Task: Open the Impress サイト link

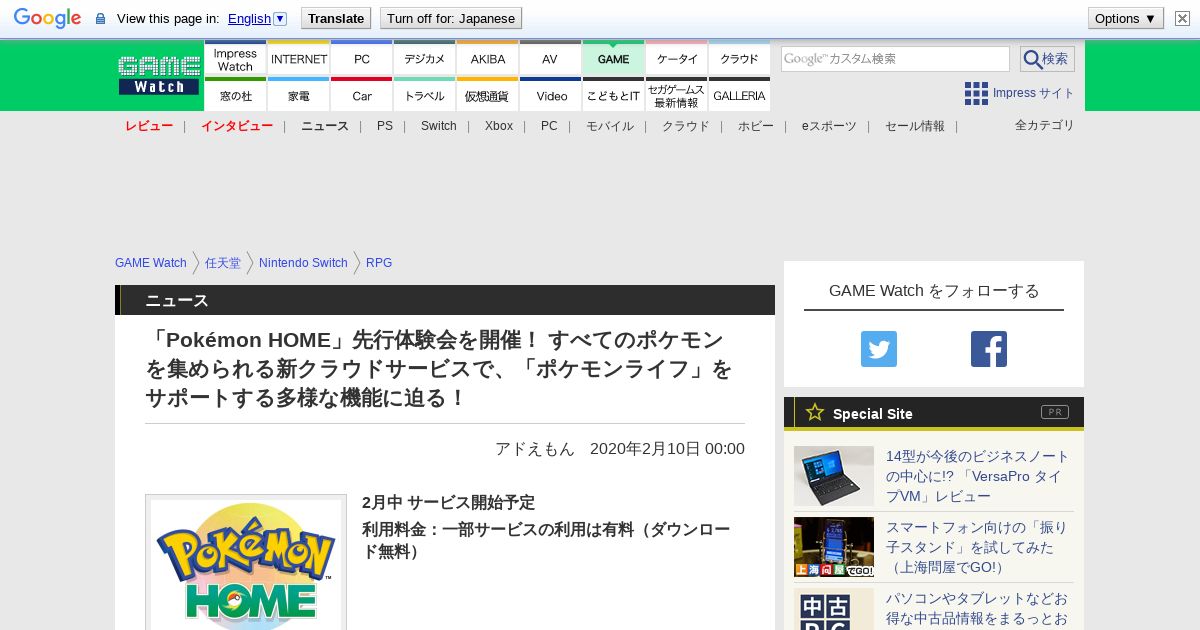Action: point(1033,93)
